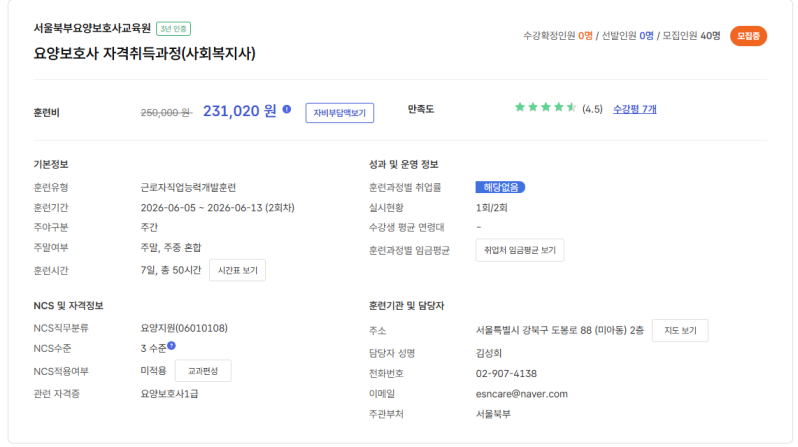The image size is (798, 447).
Task: Open the 수강평 7개 reviews link
Action: (x=635, y=109)
